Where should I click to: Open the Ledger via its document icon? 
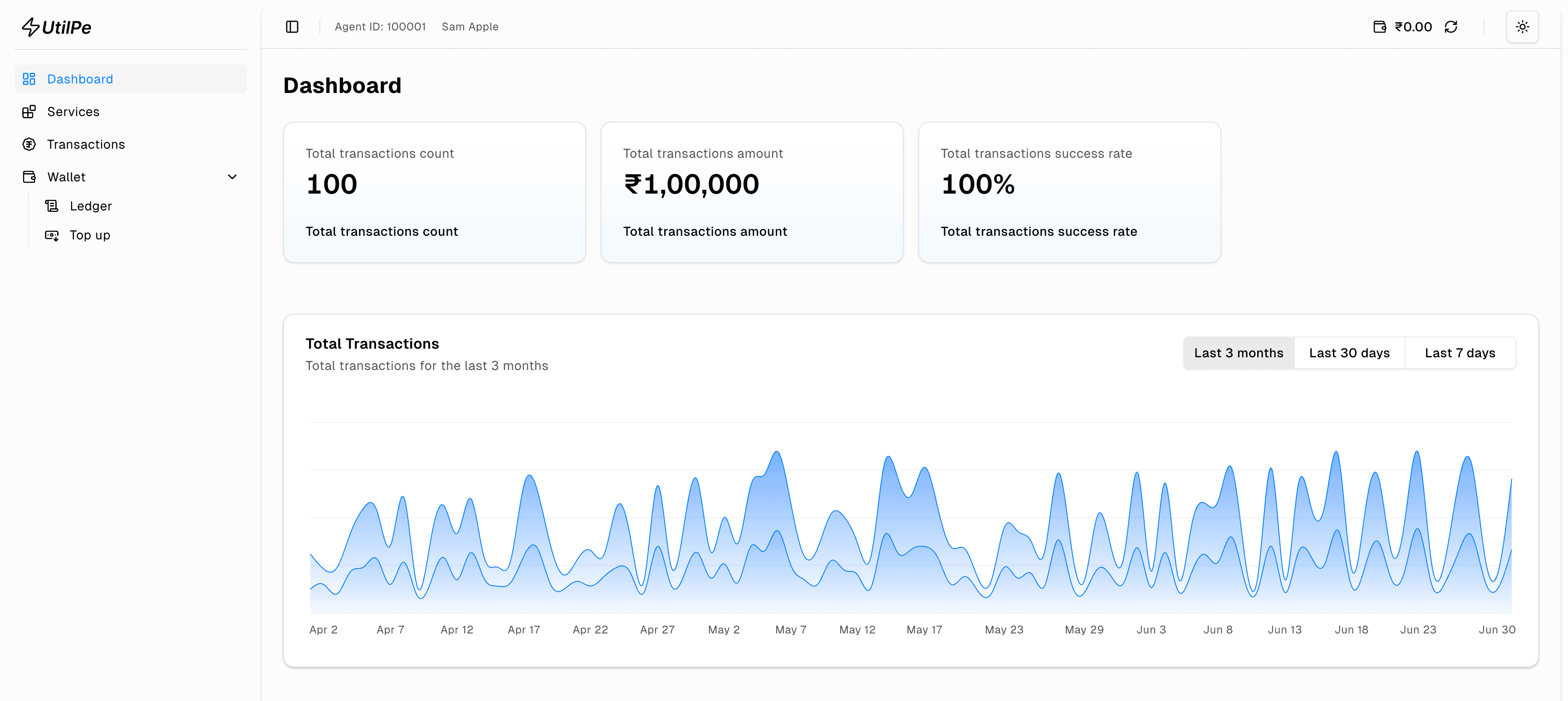pos(52,206)
